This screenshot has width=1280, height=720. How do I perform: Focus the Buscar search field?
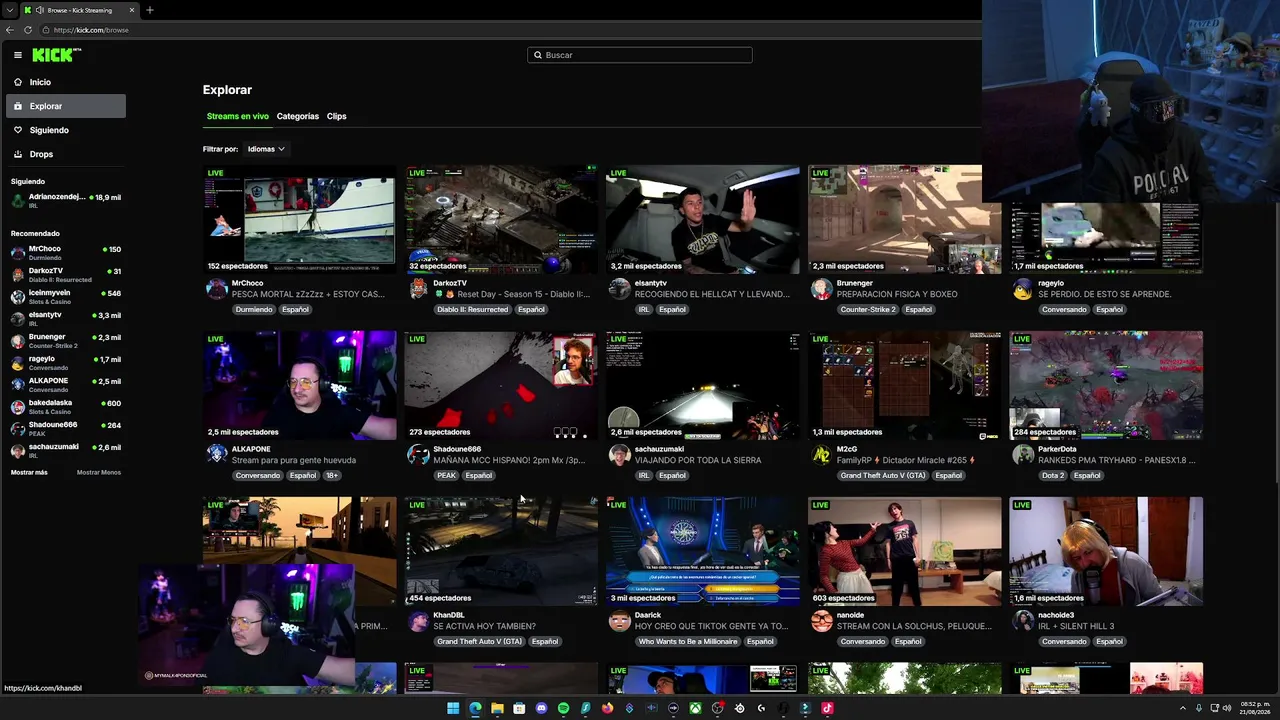640,55
